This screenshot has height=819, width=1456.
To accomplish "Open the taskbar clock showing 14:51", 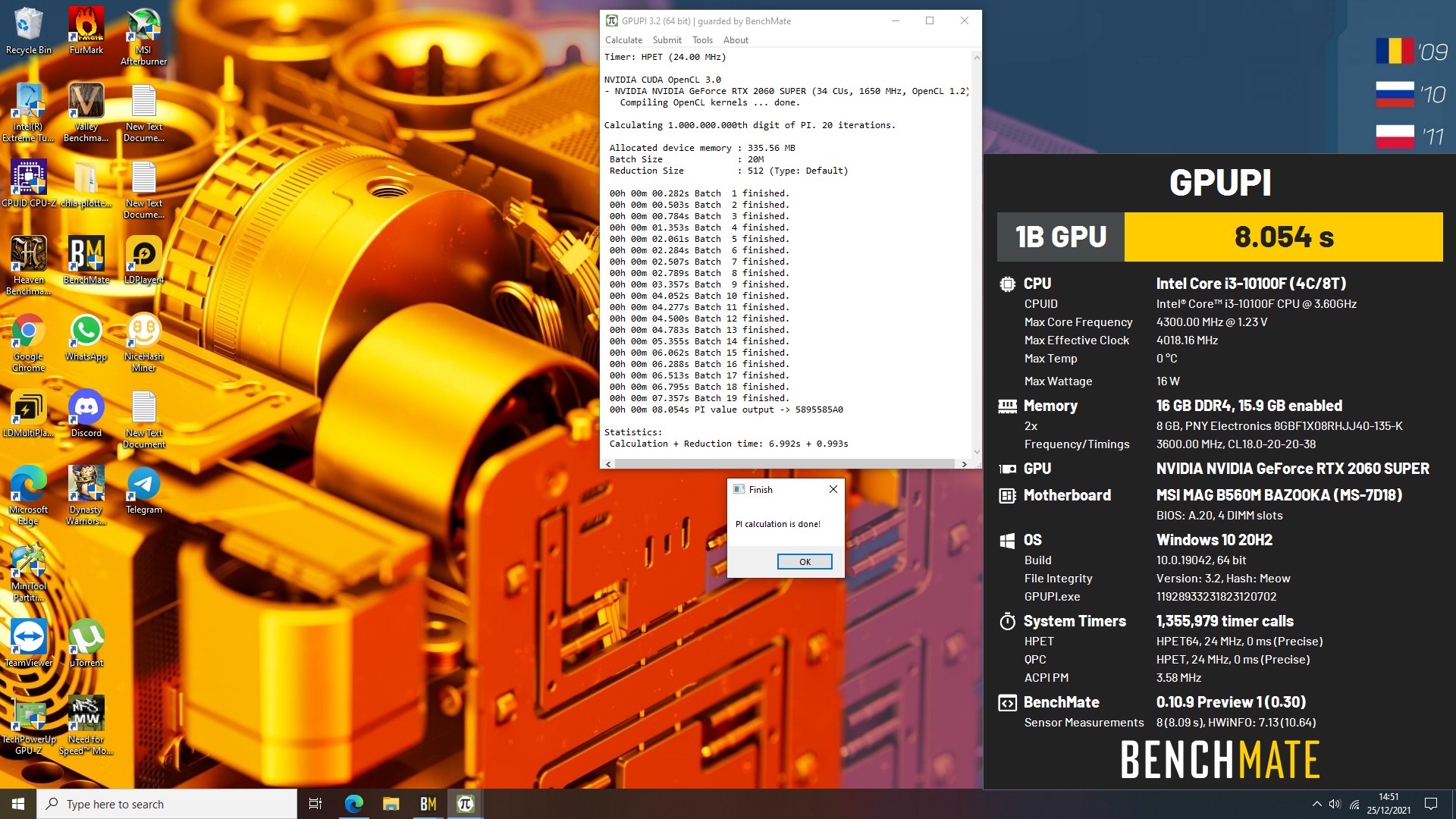I will click(x=1389, y=804).
